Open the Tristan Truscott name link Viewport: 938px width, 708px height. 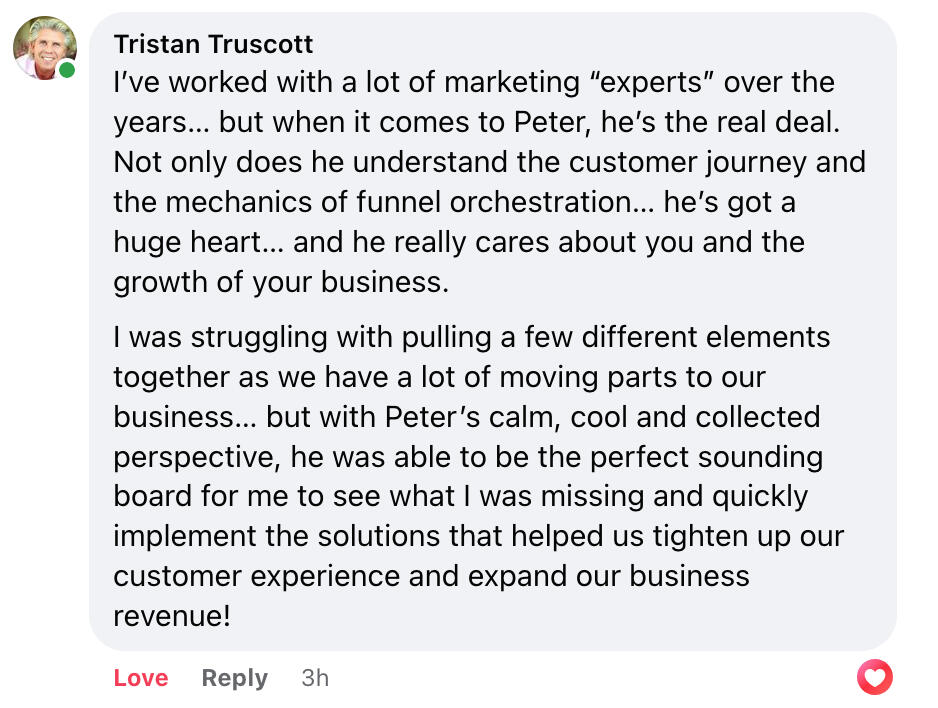(213, 44)
